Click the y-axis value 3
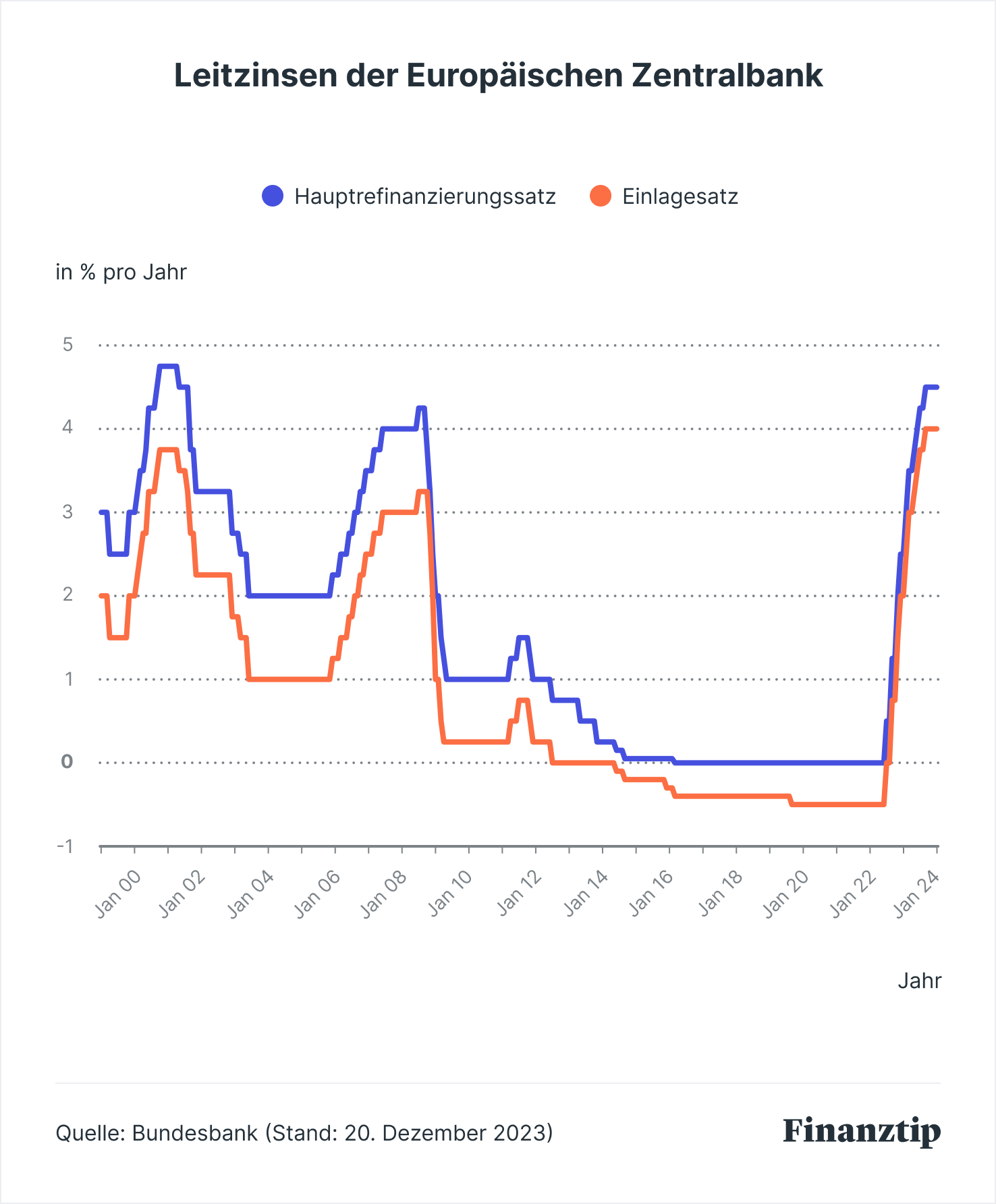The image size is (996, 1204). coord(67,512)
